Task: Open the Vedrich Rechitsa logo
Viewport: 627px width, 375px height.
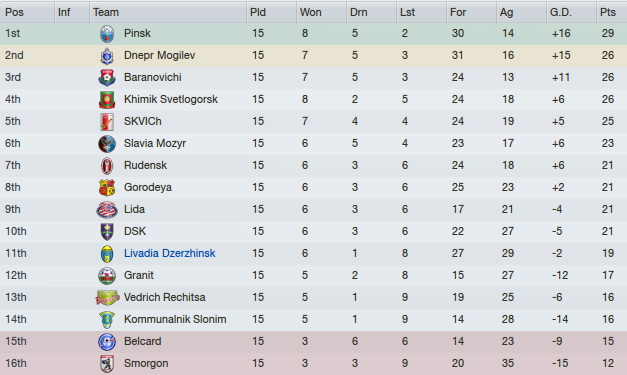Action: click(x=107, y=297)
